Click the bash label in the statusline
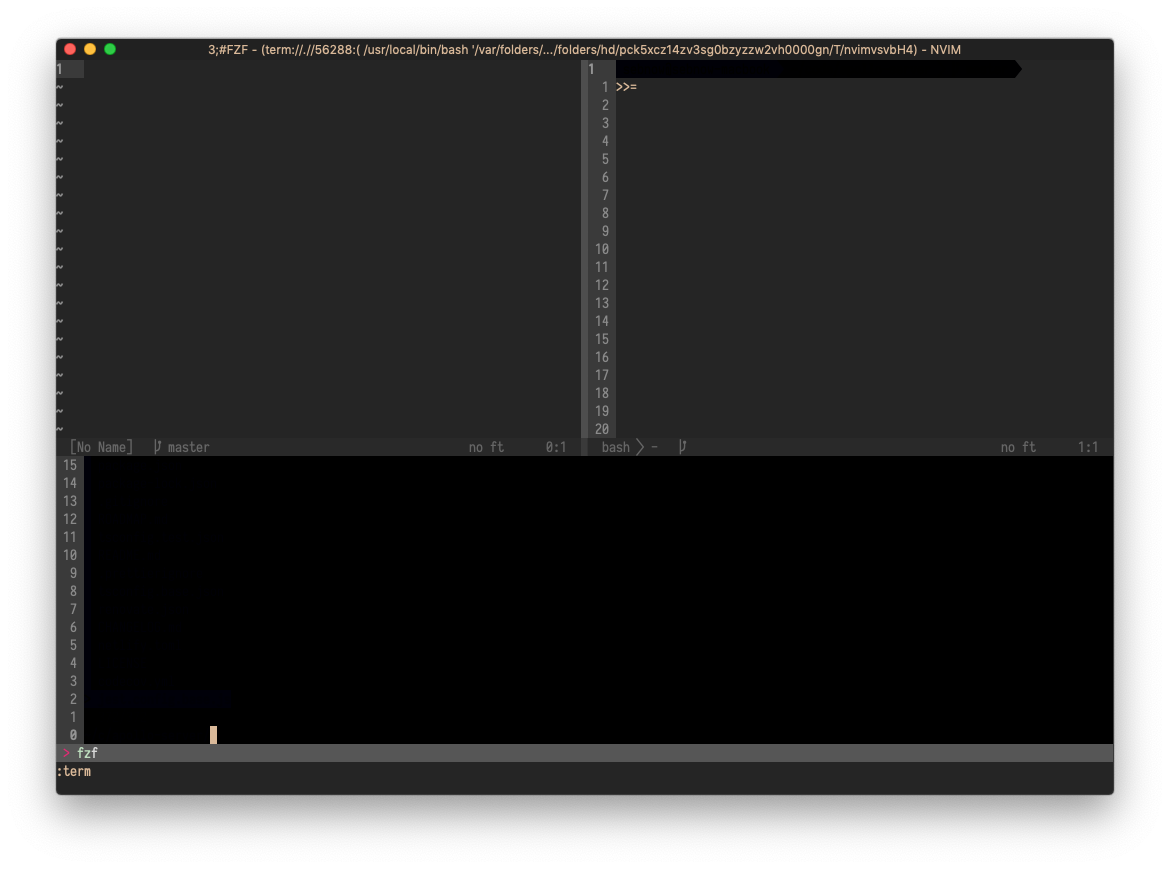The height and width of the screenshot is (869, 1170). (x=616, y=447)
